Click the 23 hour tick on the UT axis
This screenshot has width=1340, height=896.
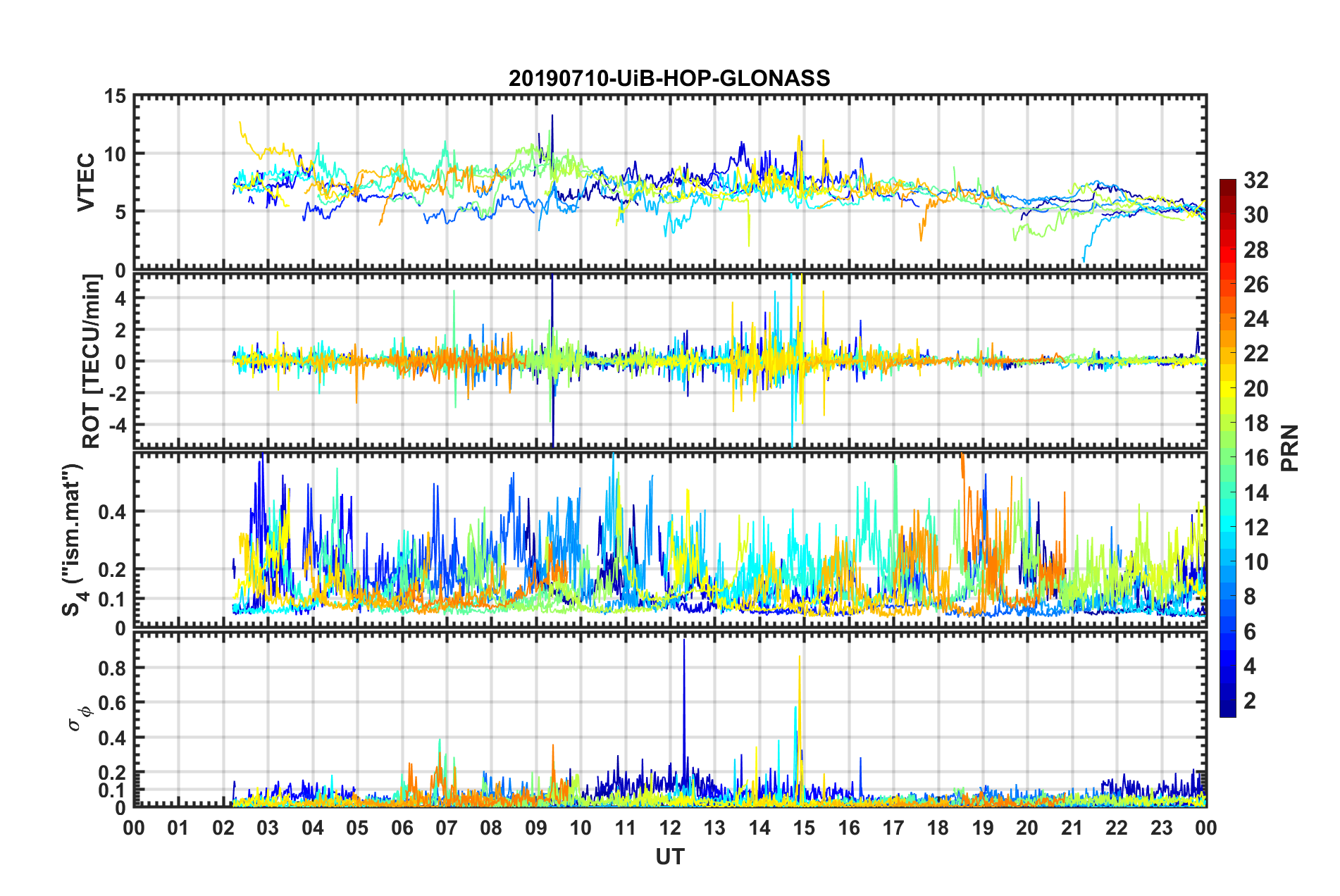pos(1162,828)
